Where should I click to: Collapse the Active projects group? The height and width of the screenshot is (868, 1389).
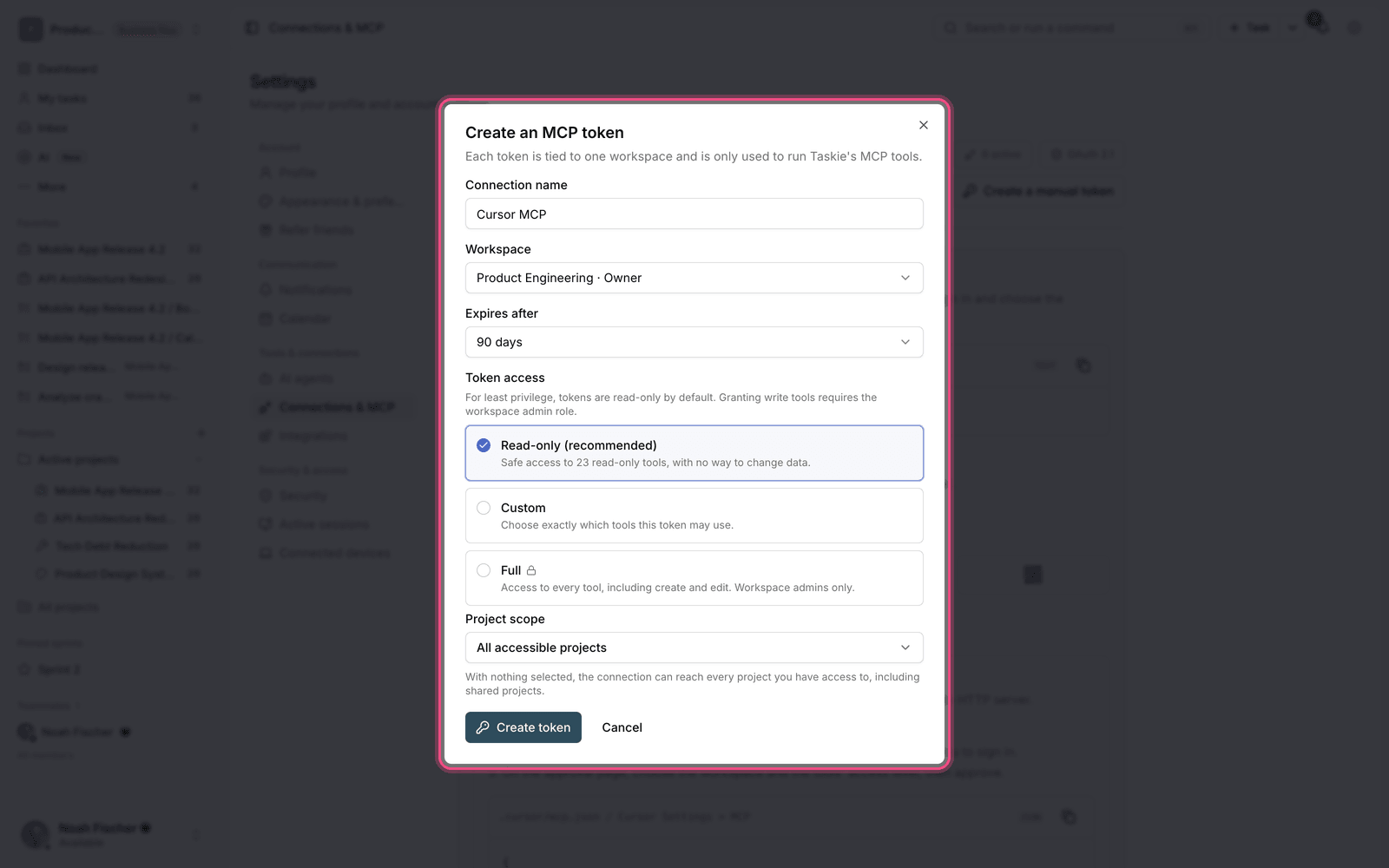[x=109, y=459]
